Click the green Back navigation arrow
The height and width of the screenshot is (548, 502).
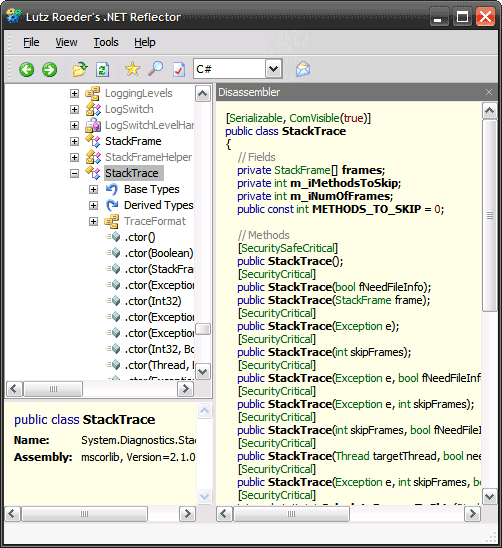(27, 69)
